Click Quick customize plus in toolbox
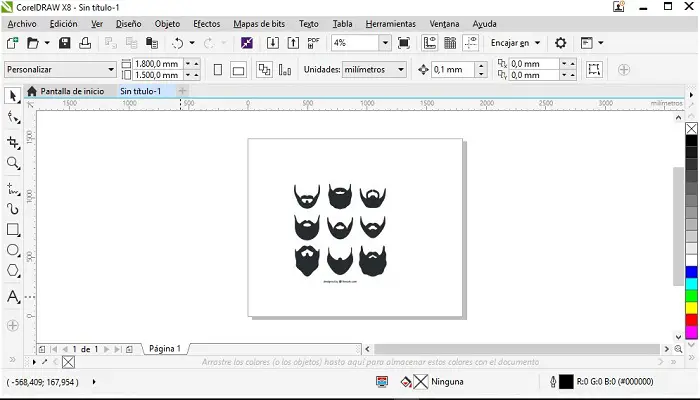Image resolution: width=700 pixels, height=400 pixels. [x=13, y=325]
